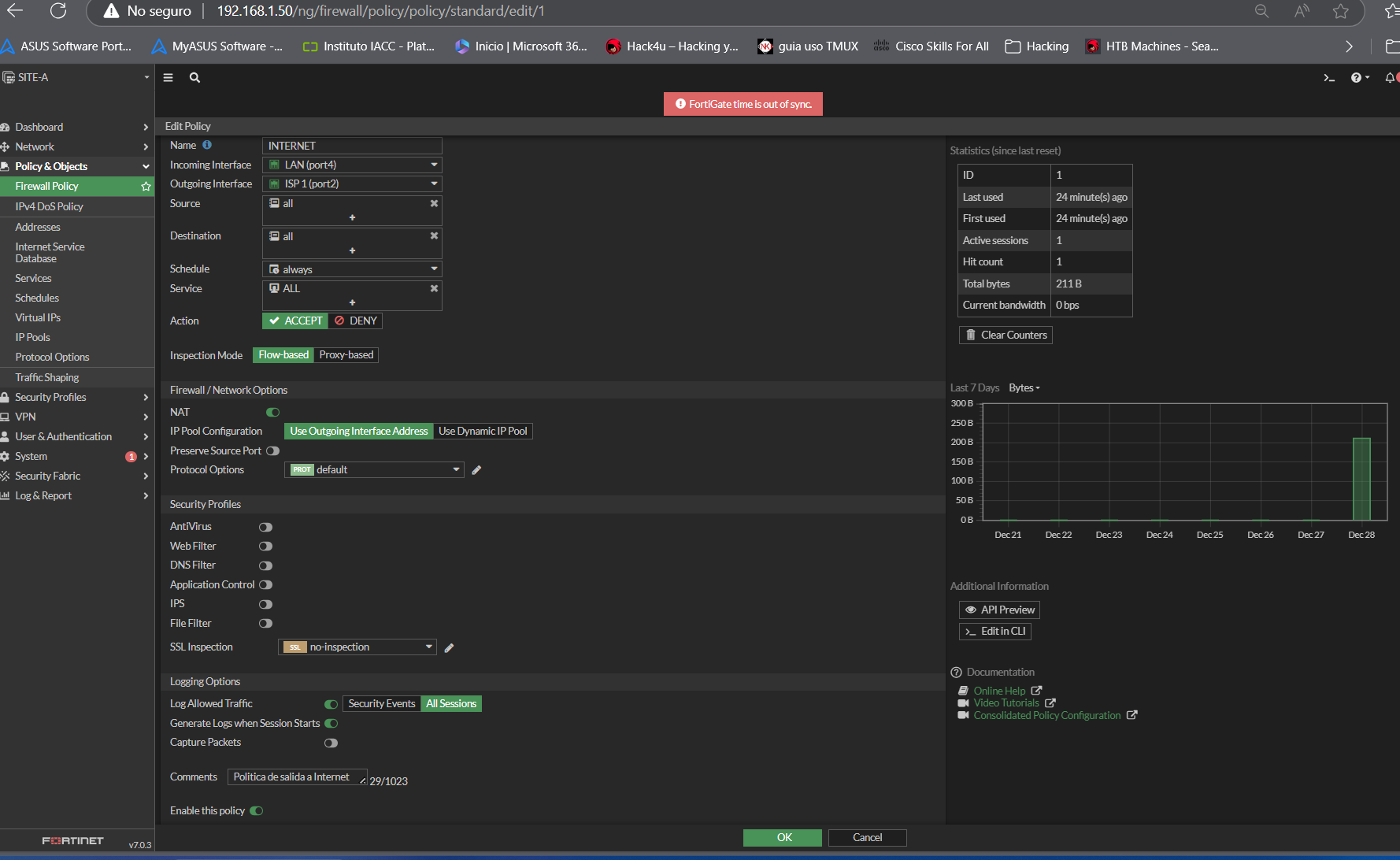Toggle the sidebar hamburger menu icon

(168, 78)
